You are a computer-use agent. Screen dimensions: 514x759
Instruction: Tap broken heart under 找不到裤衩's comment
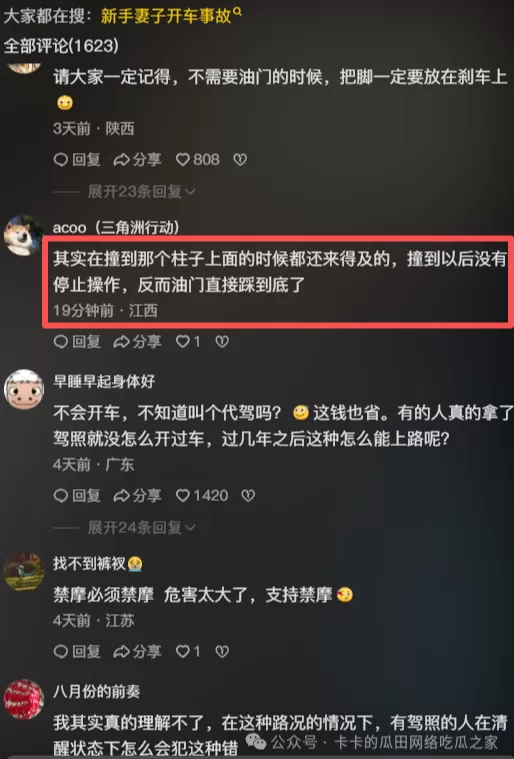click(222, 652)
